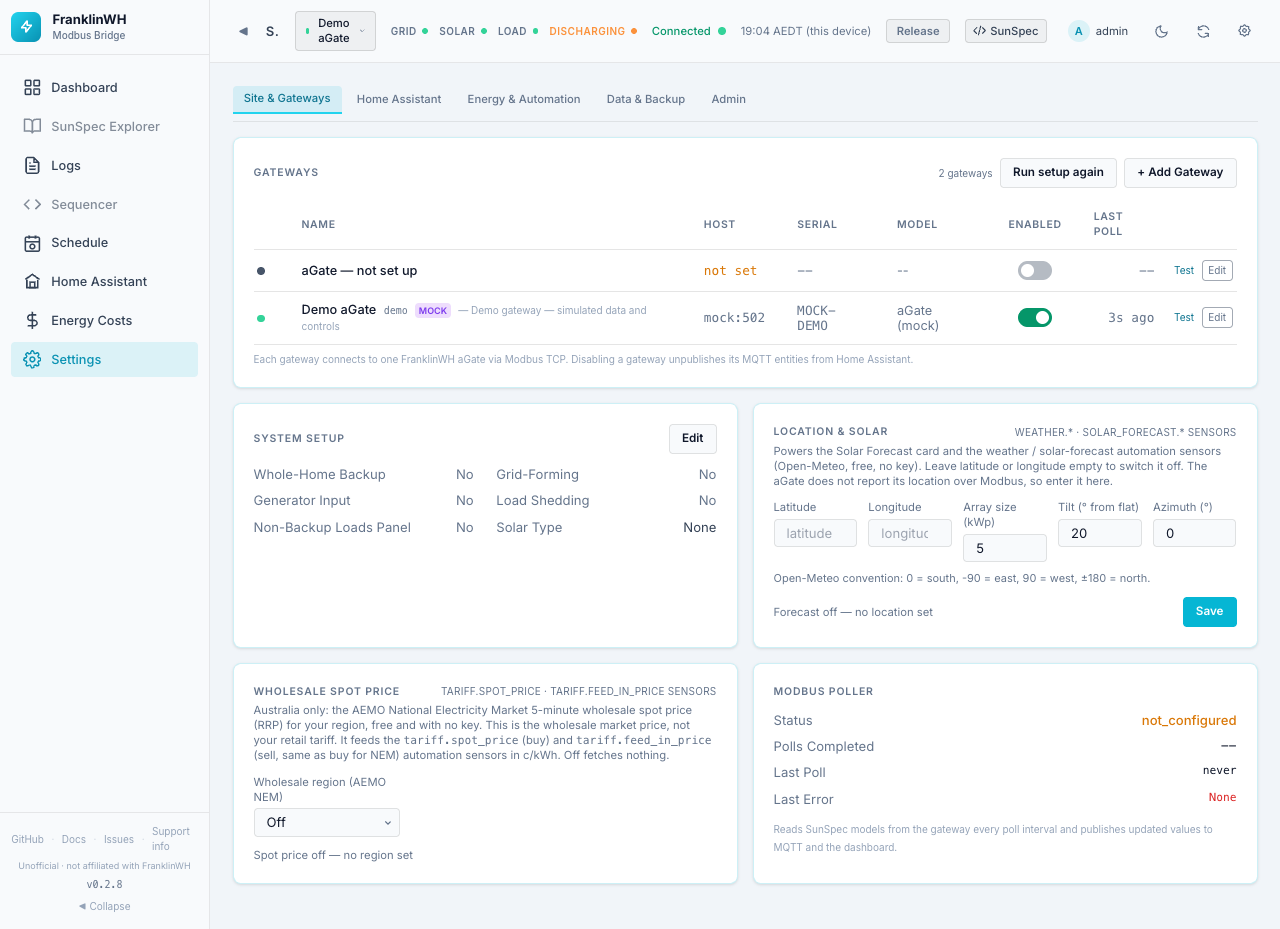This screenshot has height=929, width=1280.
Task: Open the Docs footer link
Action: tap(74, 840)
